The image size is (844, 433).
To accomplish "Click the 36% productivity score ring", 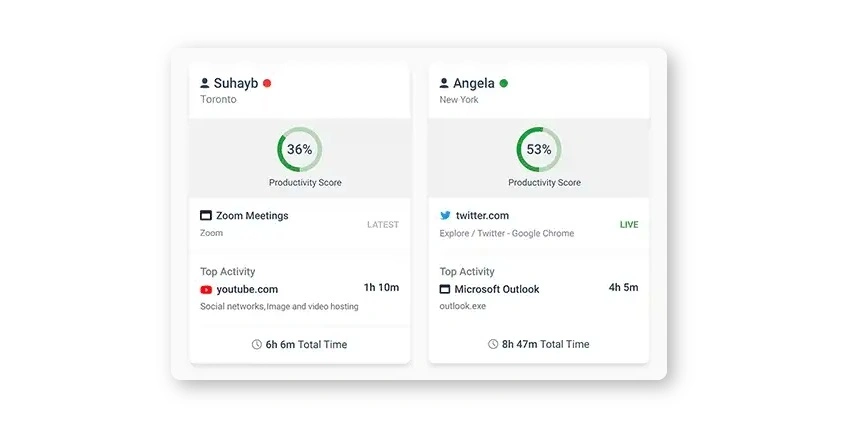I will [299, 149].
